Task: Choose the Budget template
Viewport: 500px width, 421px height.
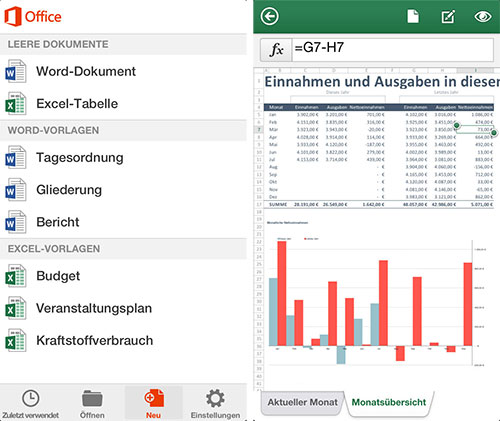Action: (123, 276)
